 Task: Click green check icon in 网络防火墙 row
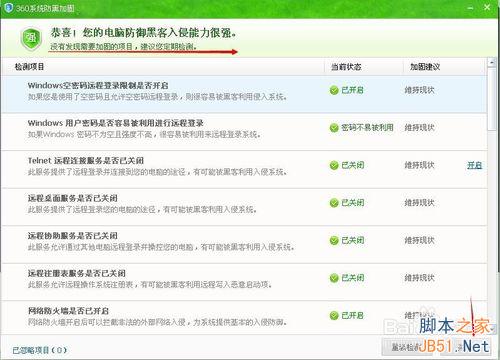coord(334,316)
